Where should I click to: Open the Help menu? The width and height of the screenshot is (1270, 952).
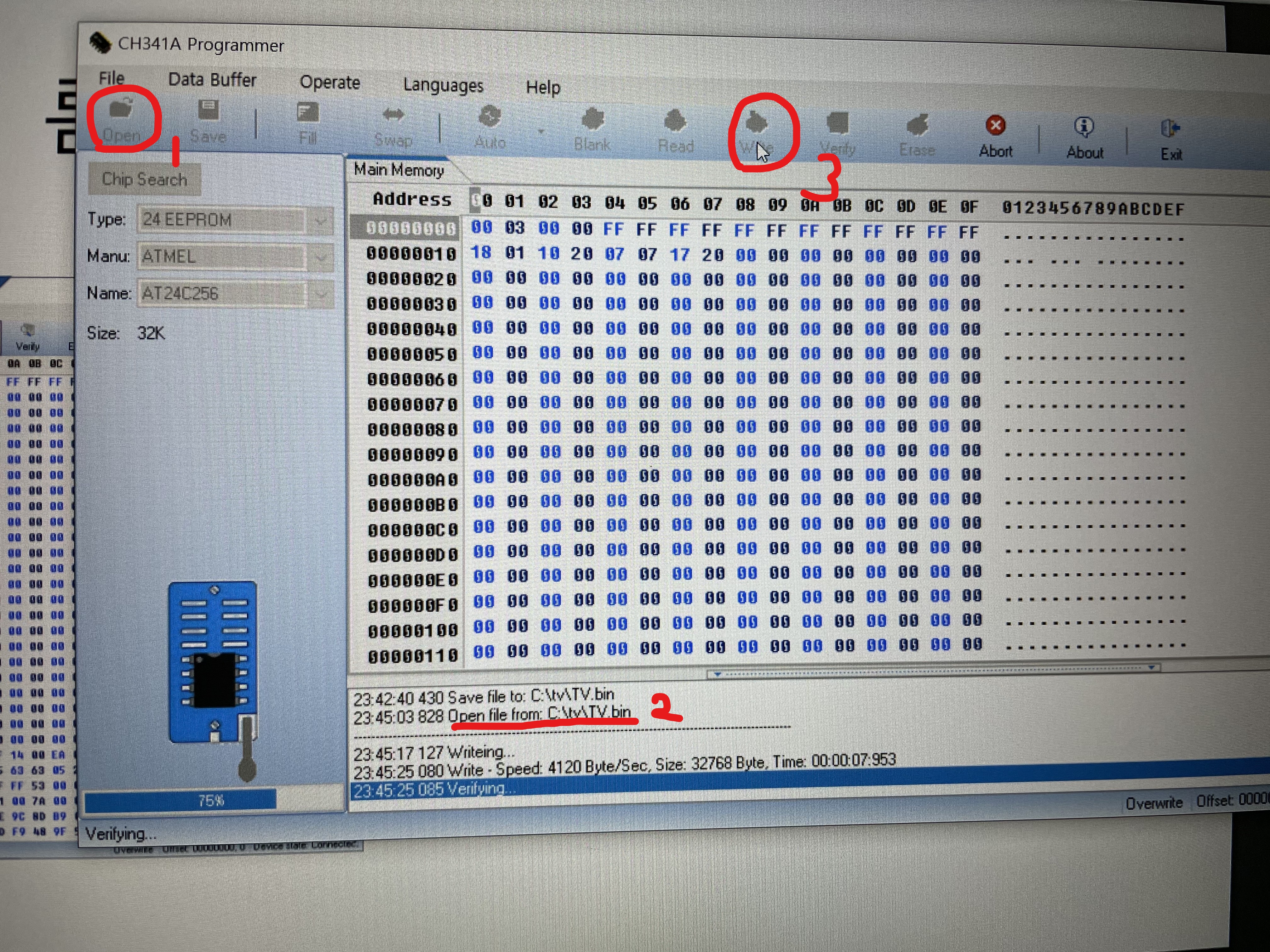pyautogui.click(x=543, y=87)
